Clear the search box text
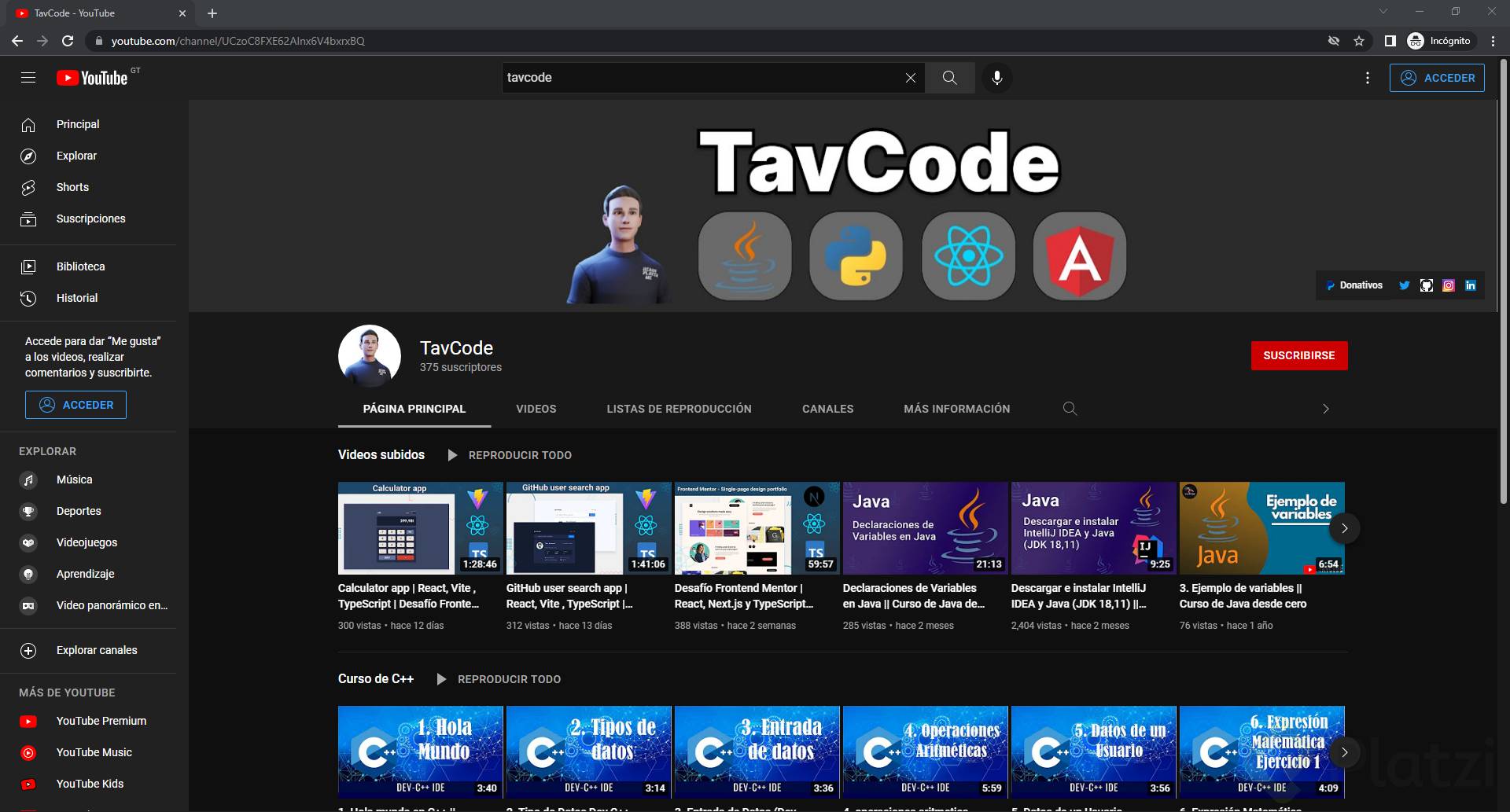1510x812 pixels. coord(910,78)
